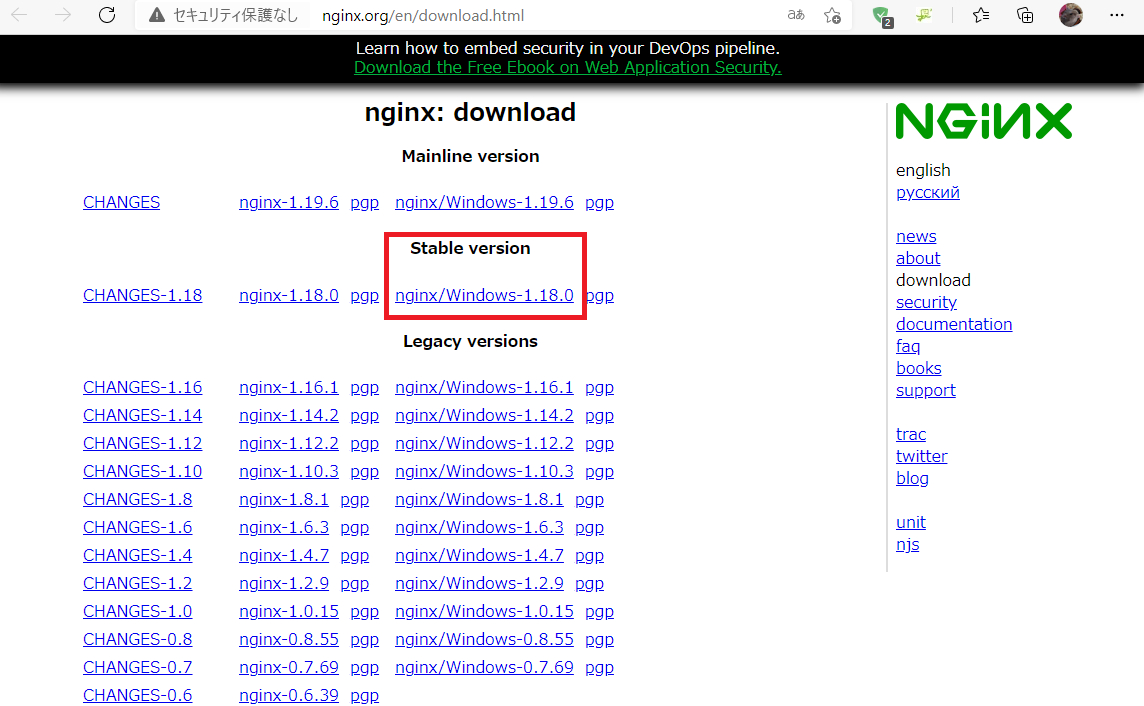This screenshot has width=1144, height=706.
Task: Download nginx-1.8.1 source
Action: click(x=284, y=499)
